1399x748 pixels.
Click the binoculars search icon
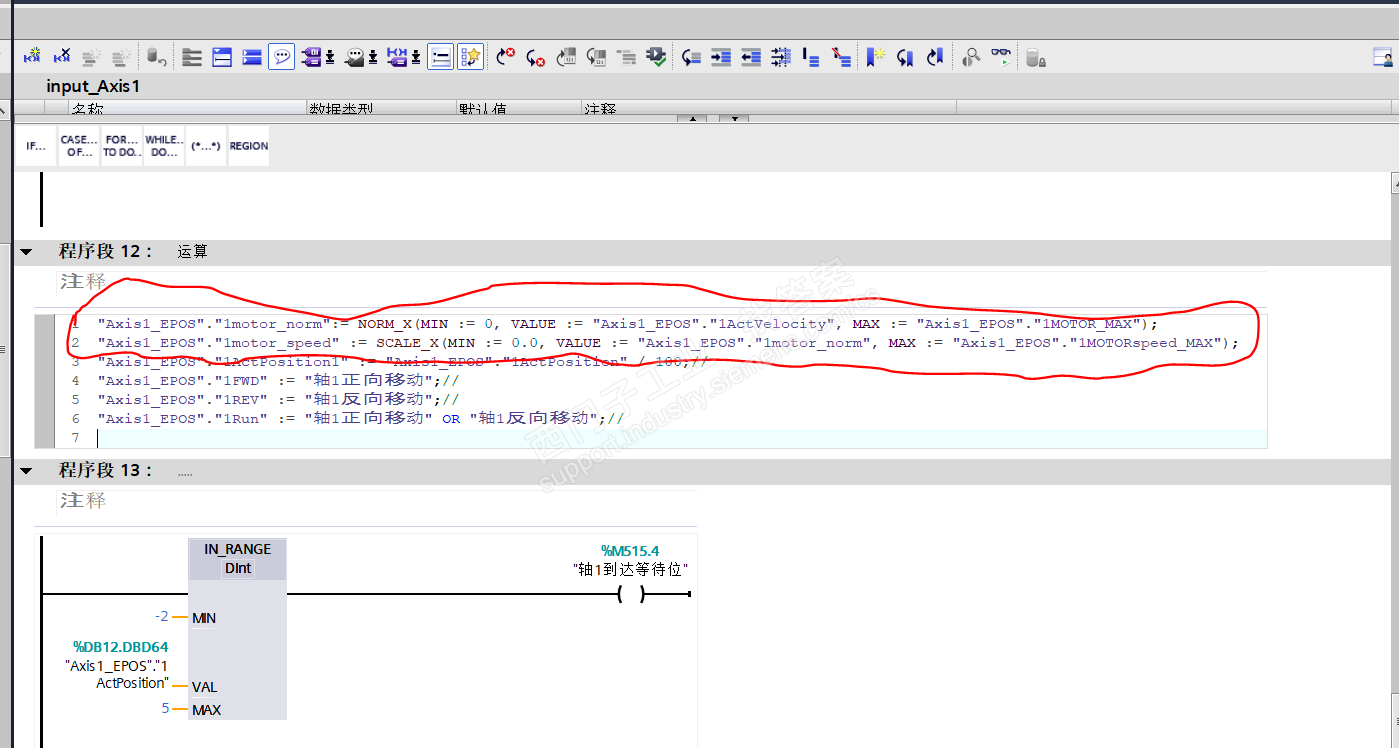pyautogui.click(x=971, y=57)
